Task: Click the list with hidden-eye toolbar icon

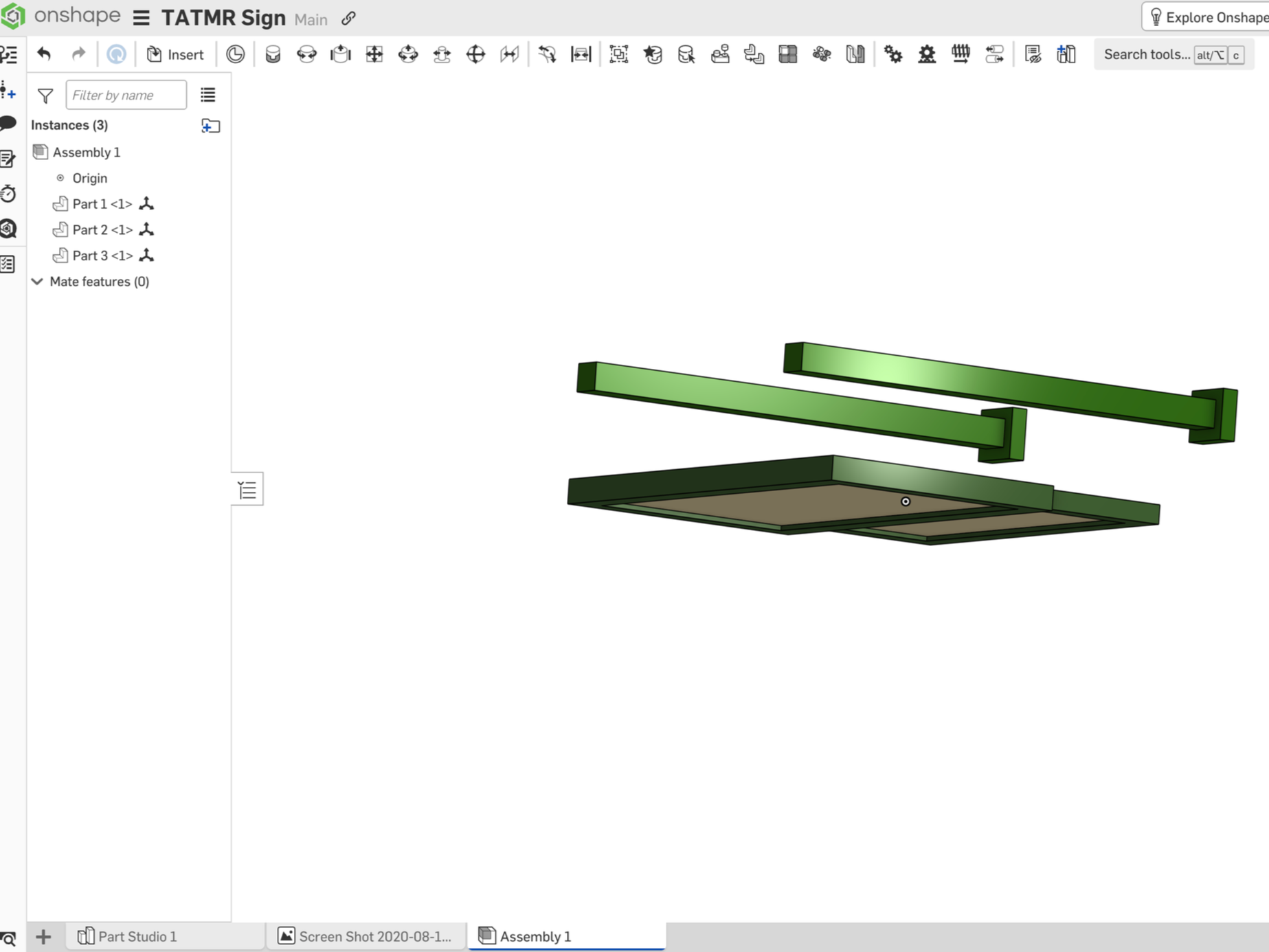Action: point(1033,54)
